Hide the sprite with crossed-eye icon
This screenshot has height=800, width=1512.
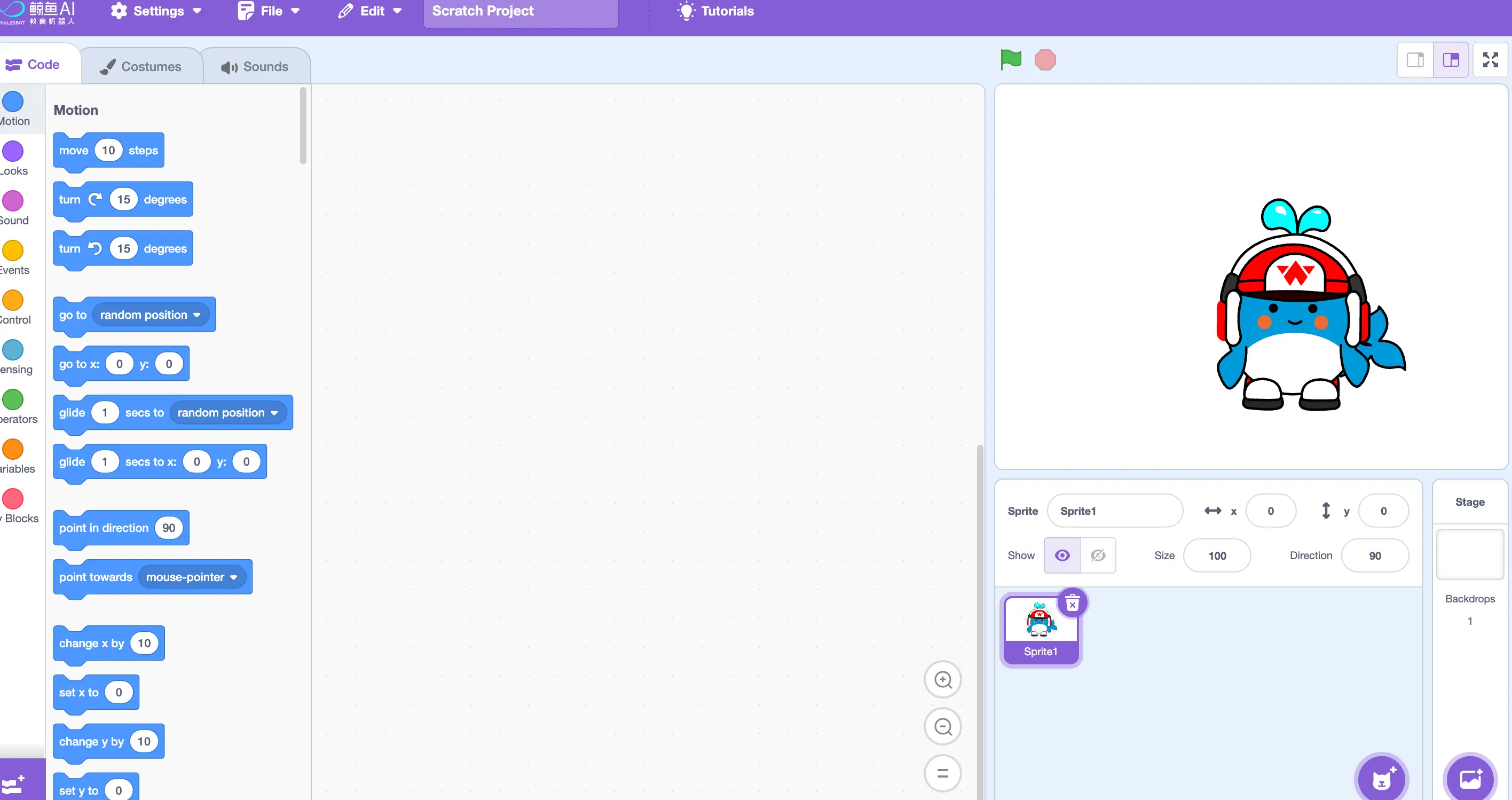click(1098, 555)
